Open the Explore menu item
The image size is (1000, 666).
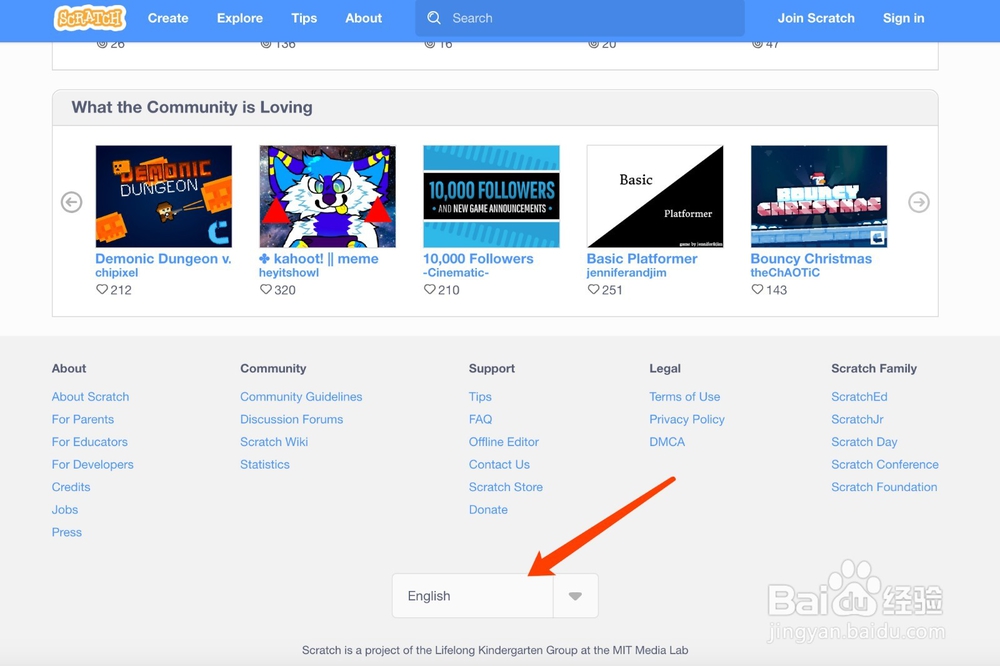240,18
